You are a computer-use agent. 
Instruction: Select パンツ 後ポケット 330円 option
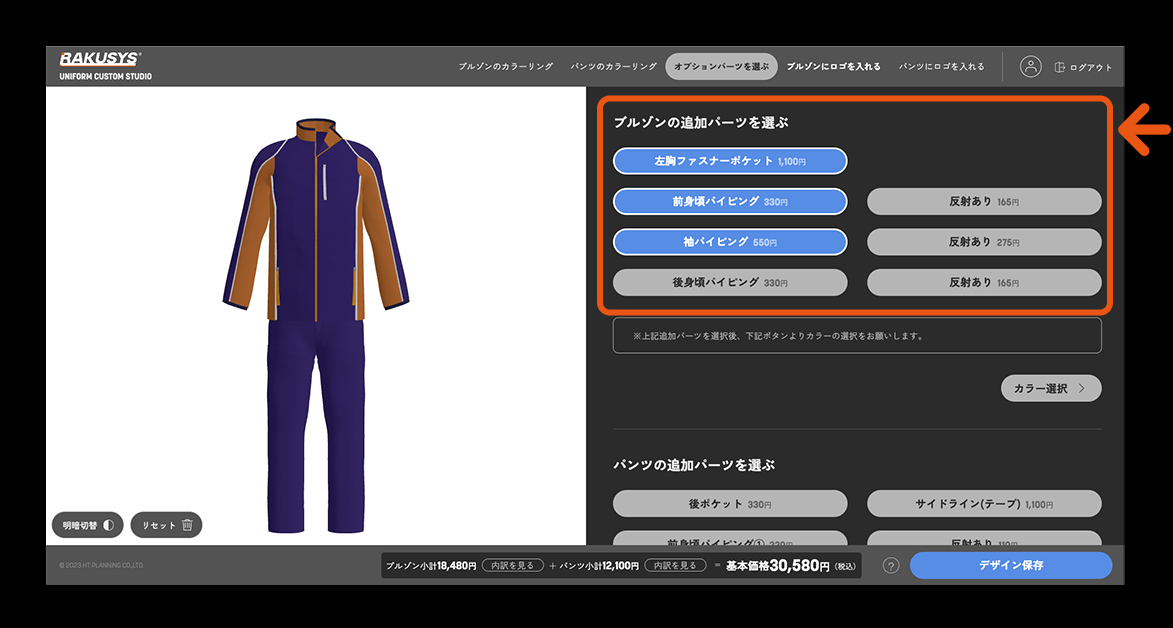tap(730, 504)
